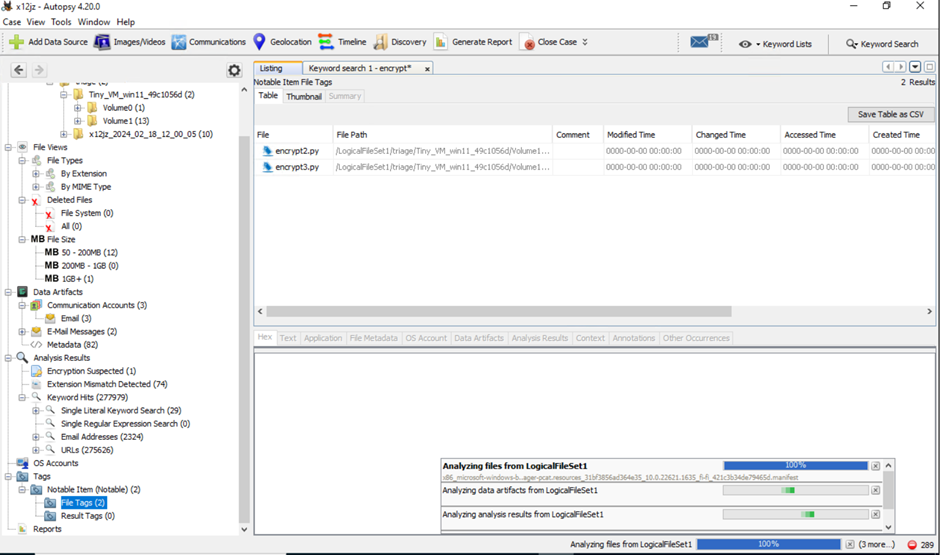Open the Images/Videos gallery
Image resolution: width=940 pixels, height=555 pixels.
pos(129,42)
